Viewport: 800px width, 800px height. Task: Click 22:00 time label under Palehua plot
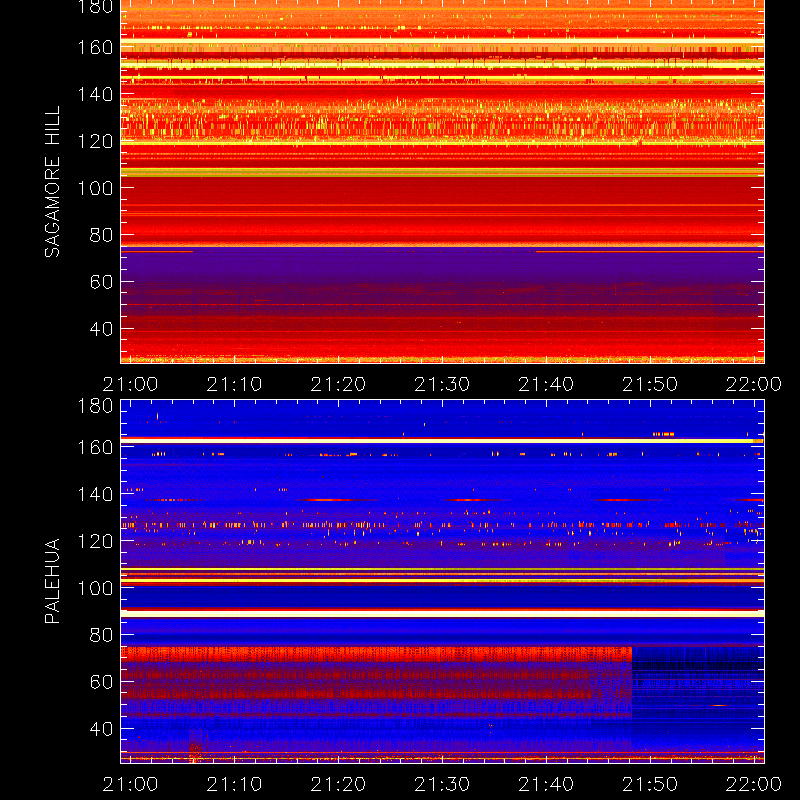tap(754, 784)
